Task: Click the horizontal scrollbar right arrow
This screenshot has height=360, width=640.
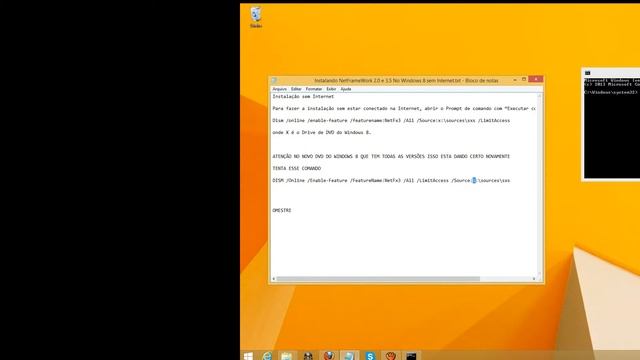Action: pos(534,279)
